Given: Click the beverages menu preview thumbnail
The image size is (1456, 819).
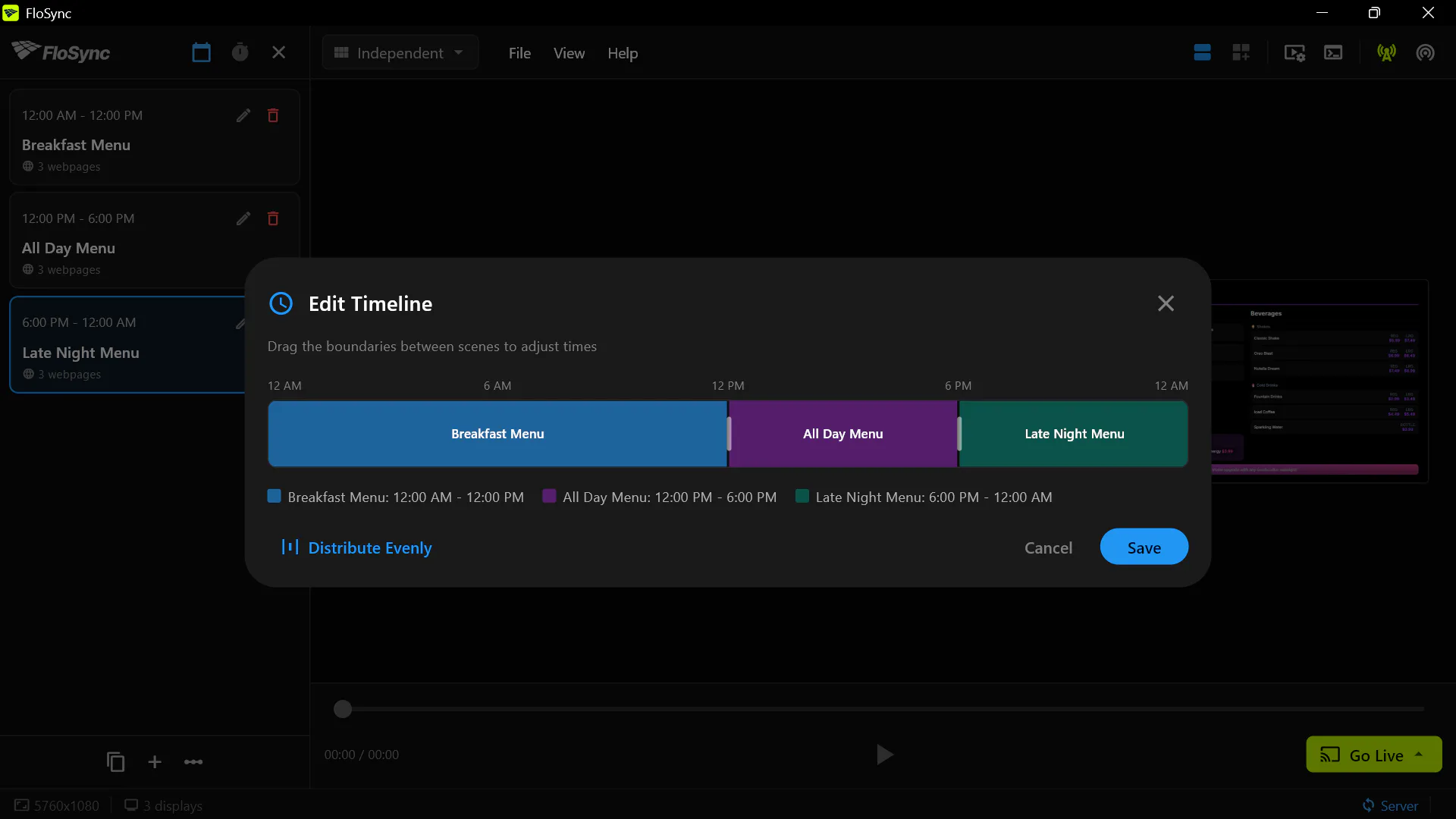Looking at the screenshot, I should tap(1319, 381).
